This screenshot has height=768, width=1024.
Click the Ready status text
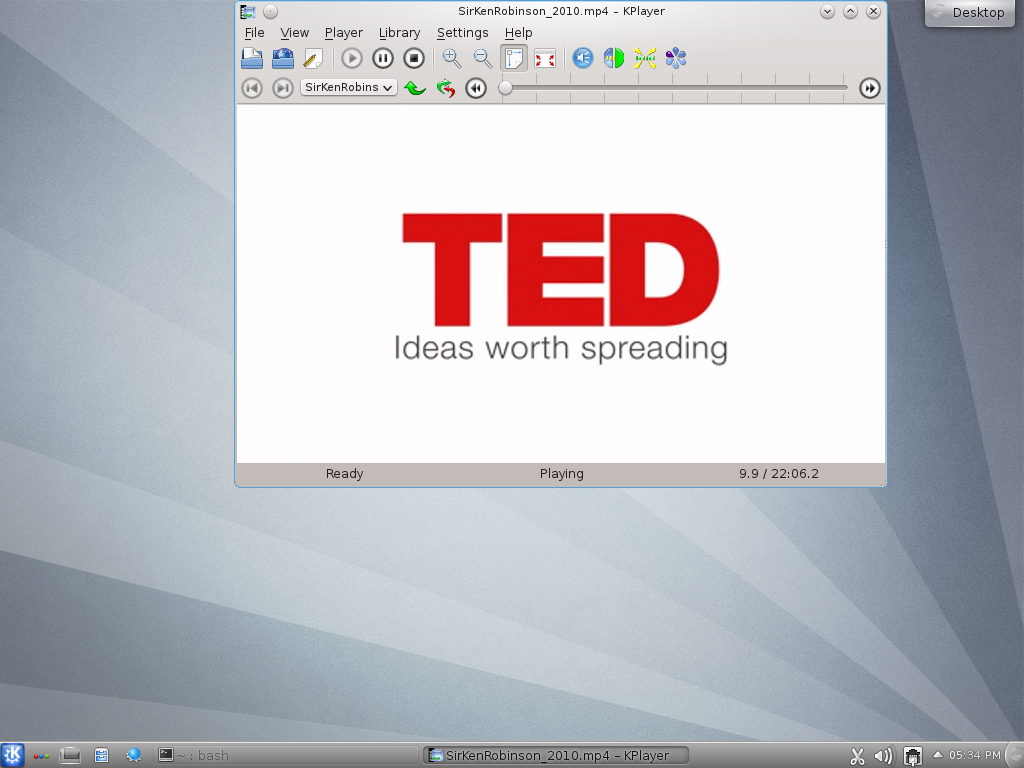tap(344, 473)
